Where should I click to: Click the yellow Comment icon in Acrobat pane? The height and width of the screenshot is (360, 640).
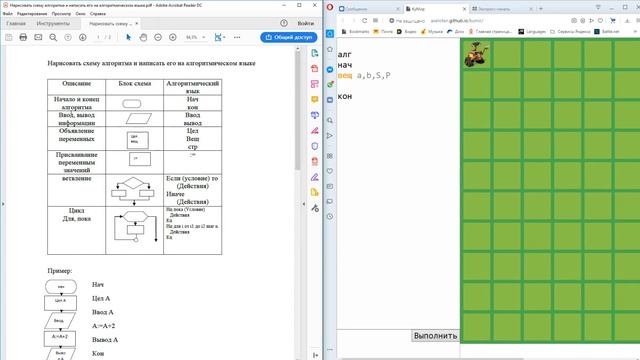click(315, 100)
